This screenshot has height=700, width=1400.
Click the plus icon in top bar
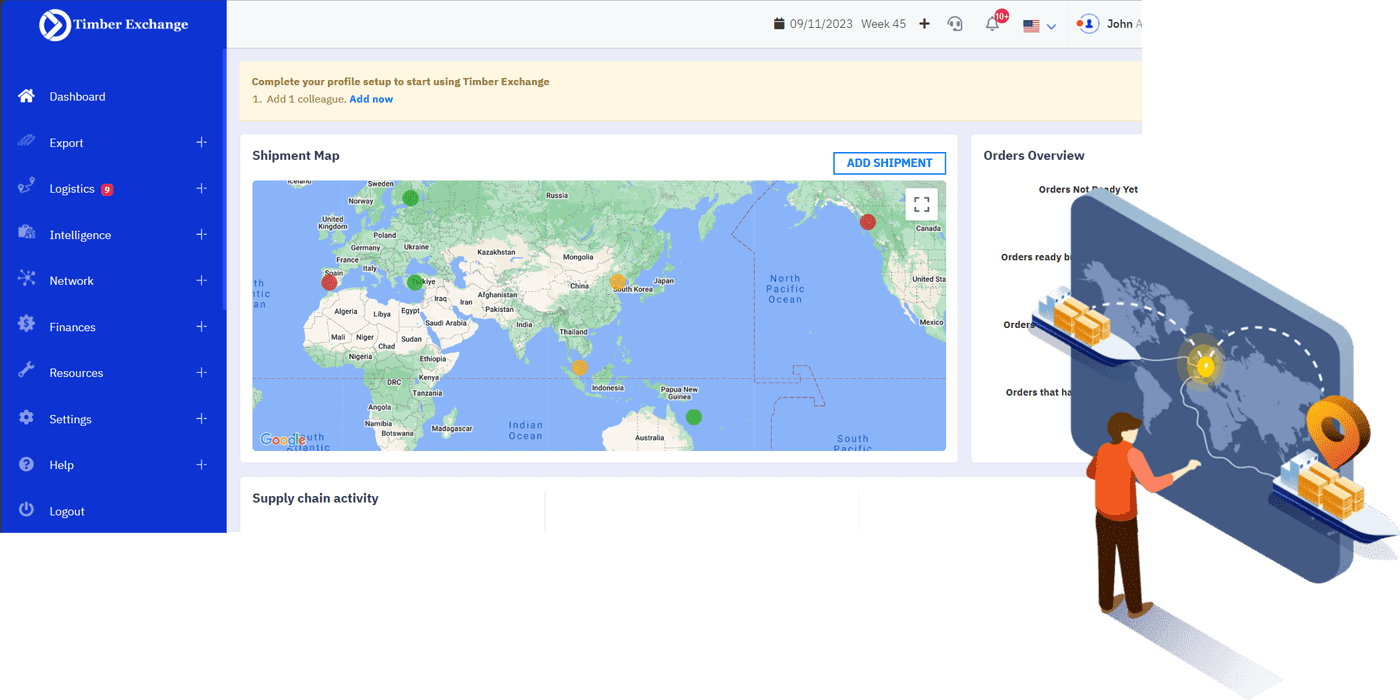pos(924,24)
